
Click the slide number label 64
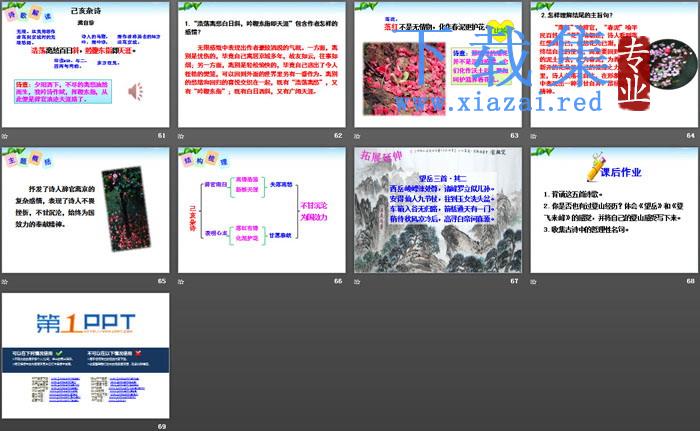pos(691,135)
